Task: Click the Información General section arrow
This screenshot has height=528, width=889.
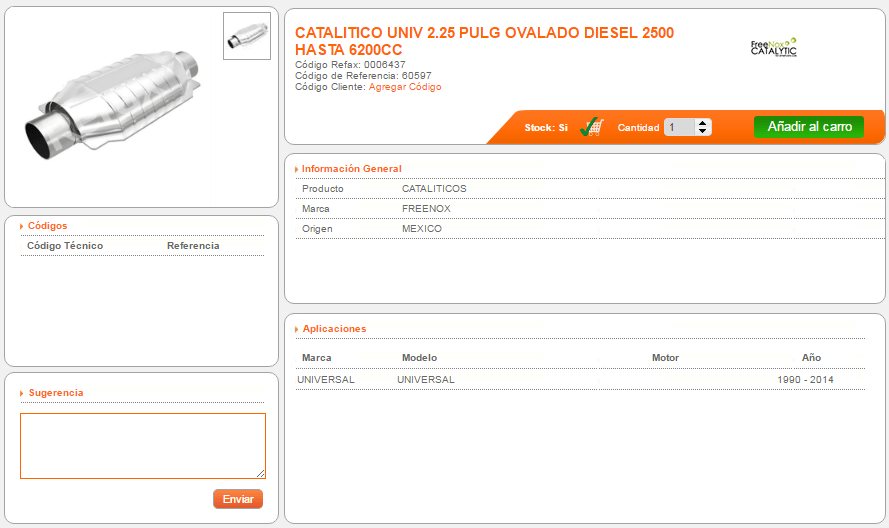Action: 297,169
